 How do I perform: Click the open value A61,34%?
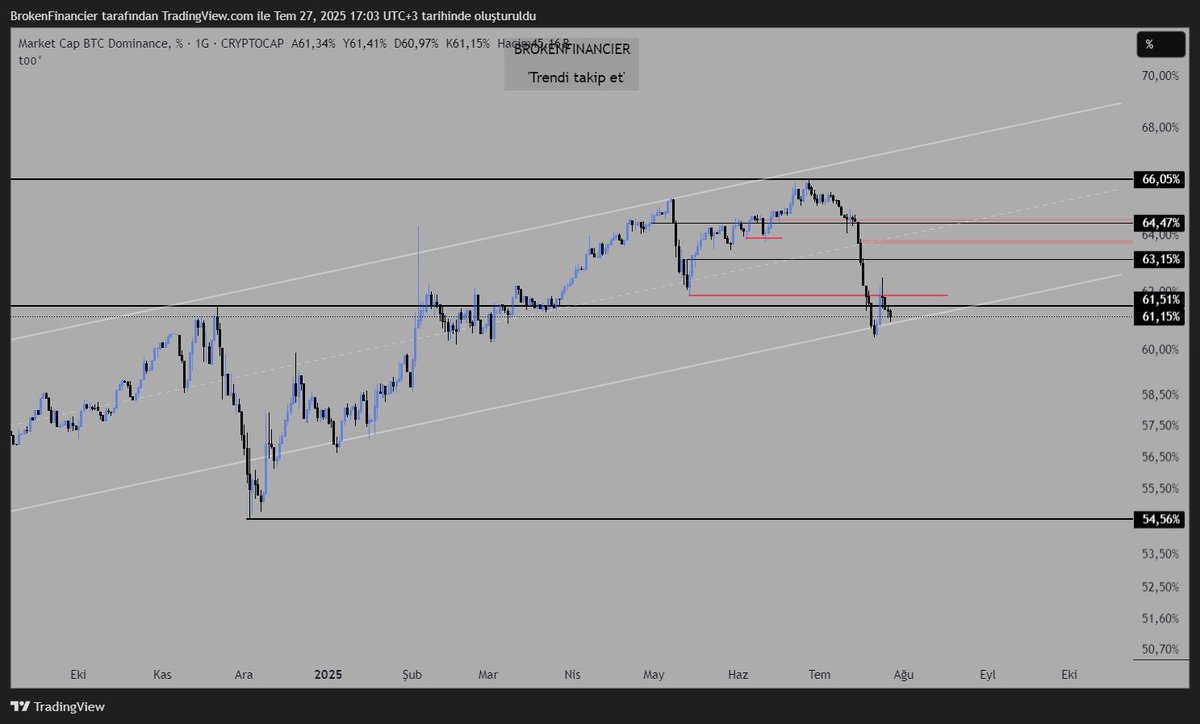click(x=315, y=45)
